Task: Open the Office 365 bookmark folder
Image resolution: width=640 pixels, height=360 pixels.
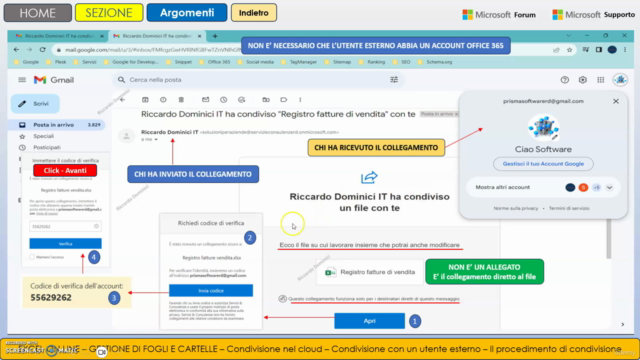Action: click(215, 62)
